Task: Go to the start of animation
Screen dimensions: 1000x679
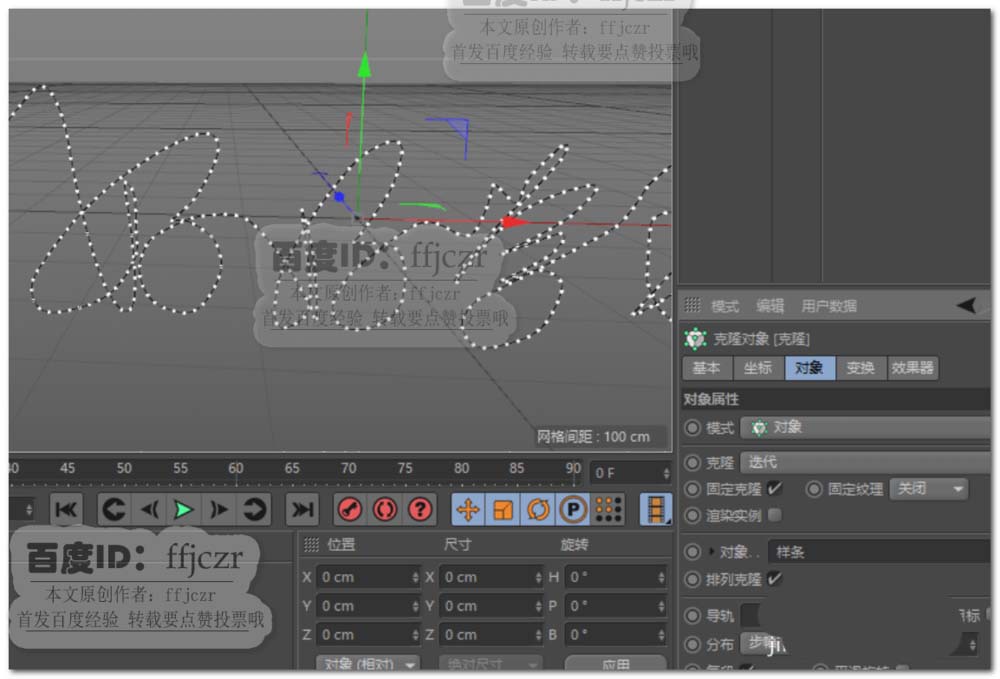Action: click(x=66, y=509)
